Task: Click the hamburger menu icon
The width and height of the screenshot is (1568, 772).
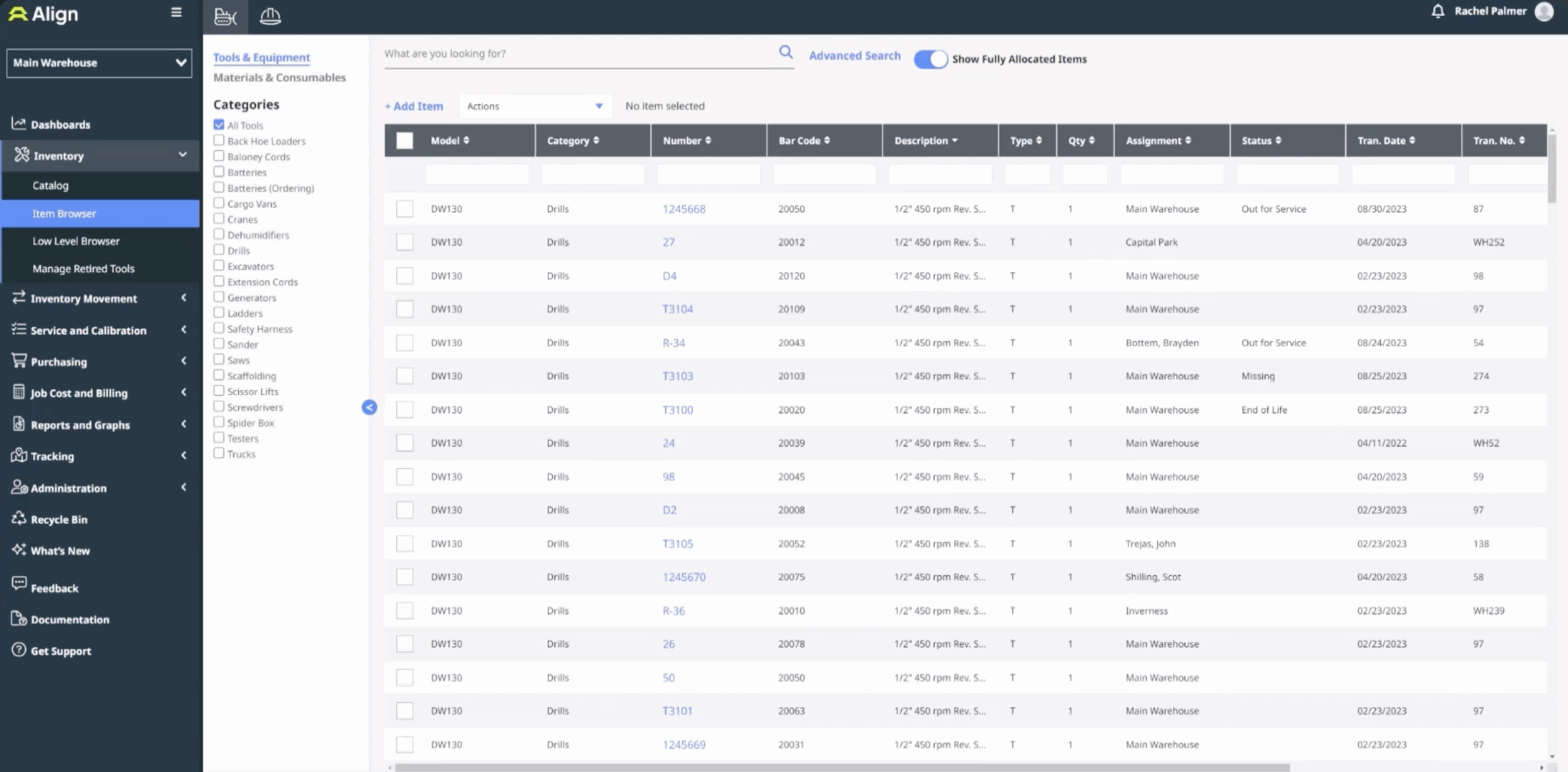Action: 176,12
